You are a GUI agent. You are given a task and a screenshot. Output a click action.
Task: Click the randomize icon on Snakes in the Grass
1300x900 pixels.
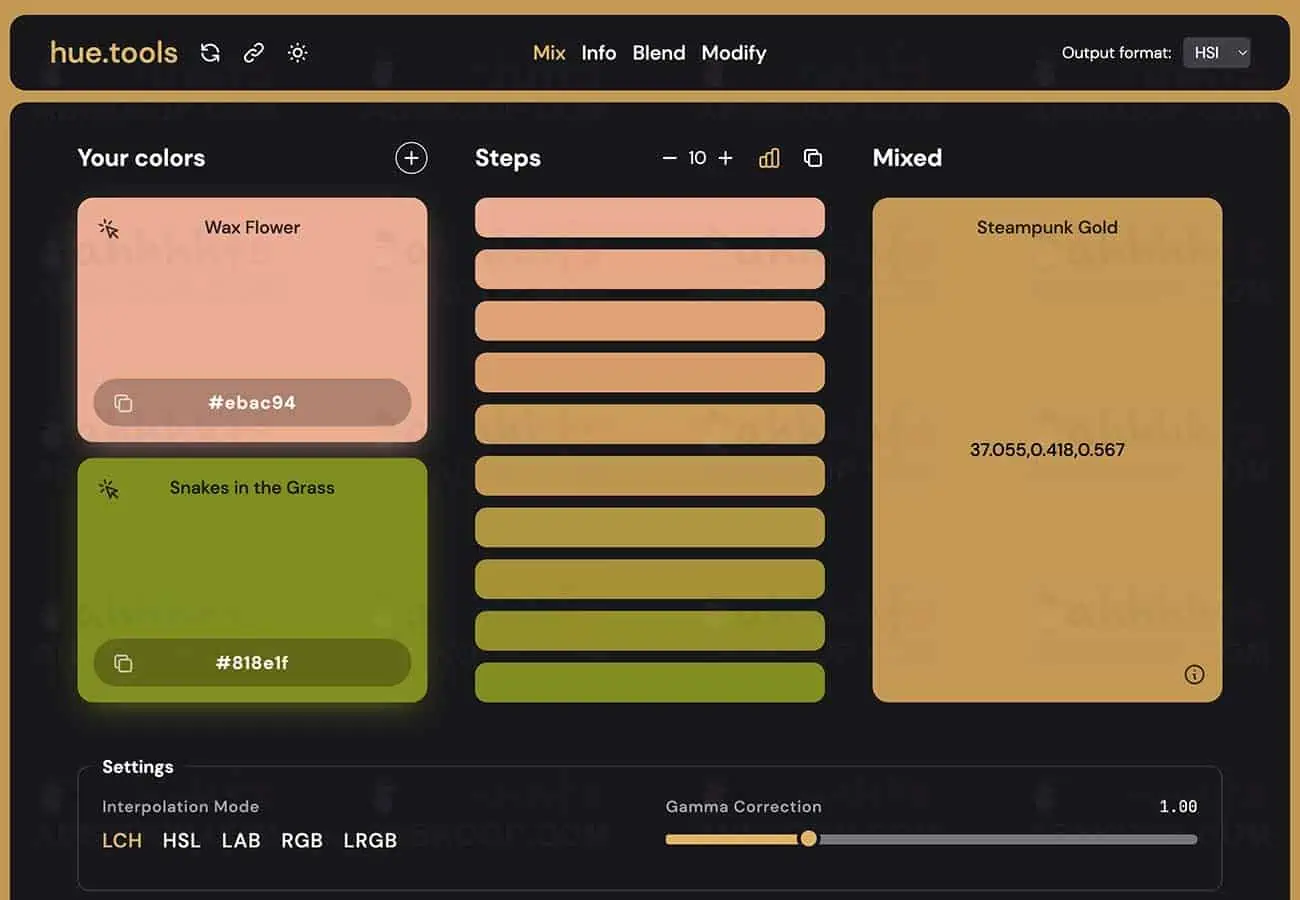[110, 488]
